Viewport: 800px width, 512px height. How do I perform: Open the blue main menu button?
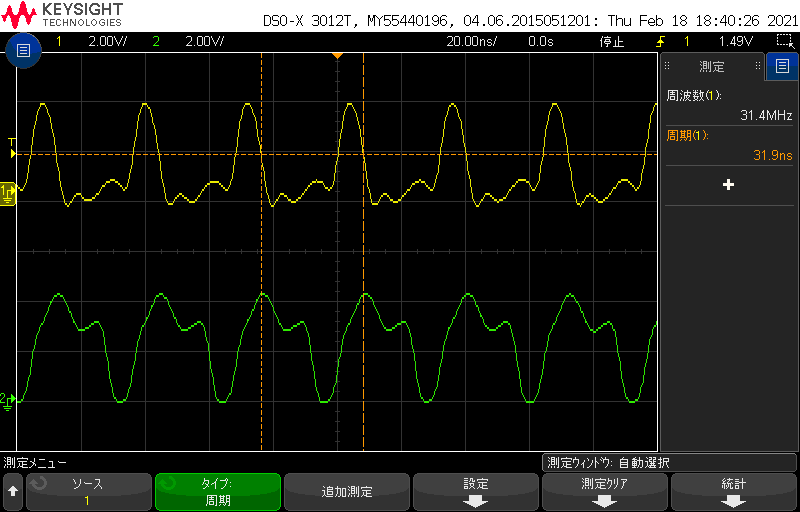click(x=24, y=50)
